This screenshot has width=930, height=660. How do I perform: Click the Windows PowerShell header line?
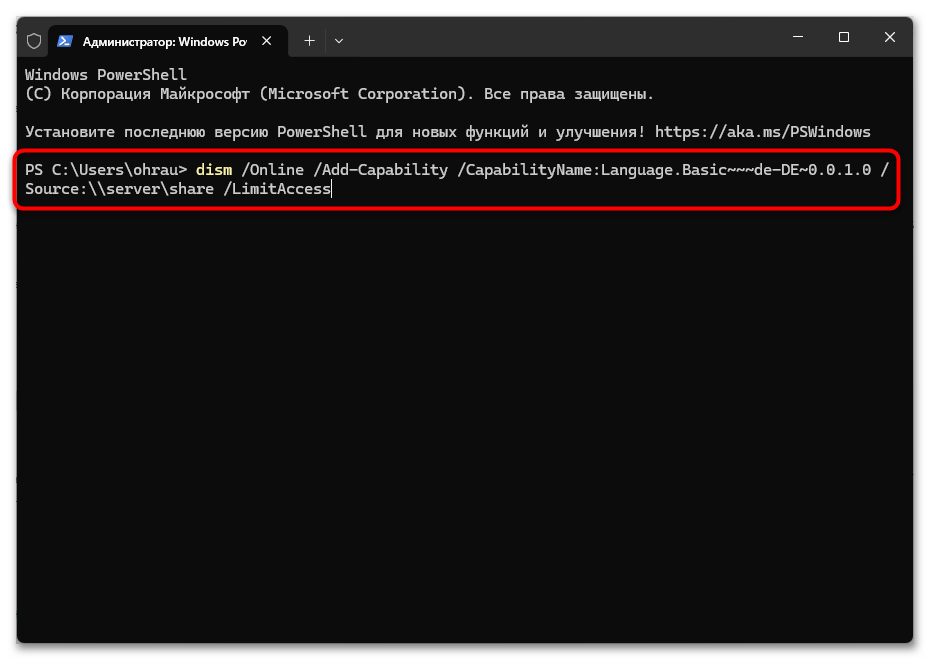pyautogui.click(x=106, y=75)
